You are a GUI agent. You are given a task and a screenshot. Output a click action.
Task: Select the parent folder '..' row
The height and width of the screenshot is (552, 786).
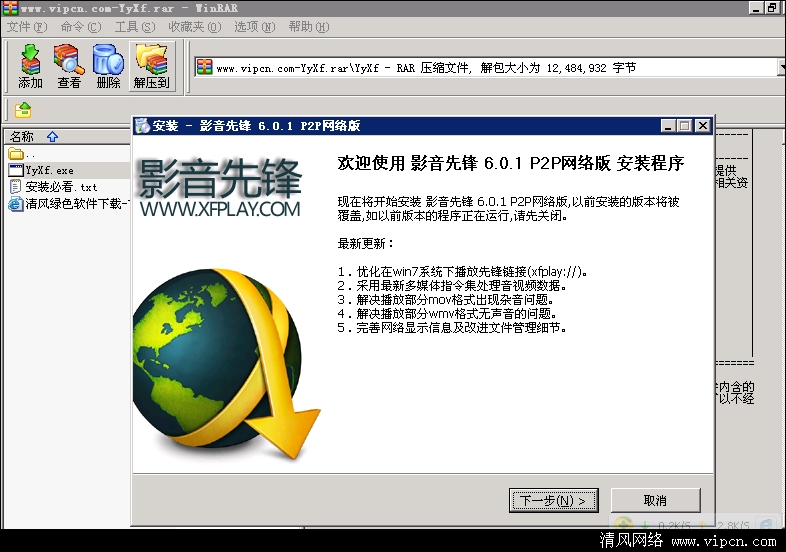[x=68, y=153]
